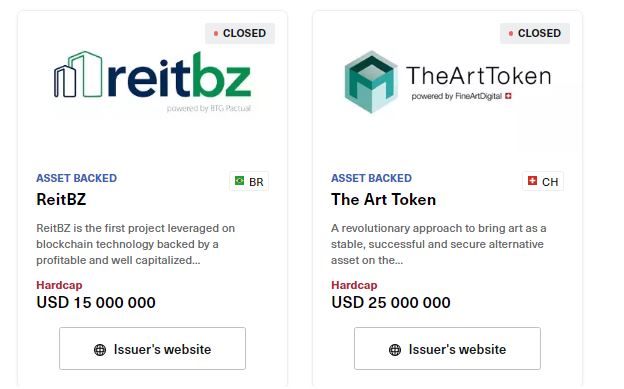The width and height of the screenshot is (624, 389).
Task: Open ReitBZ Issuer's website
Action: point(152,348)
